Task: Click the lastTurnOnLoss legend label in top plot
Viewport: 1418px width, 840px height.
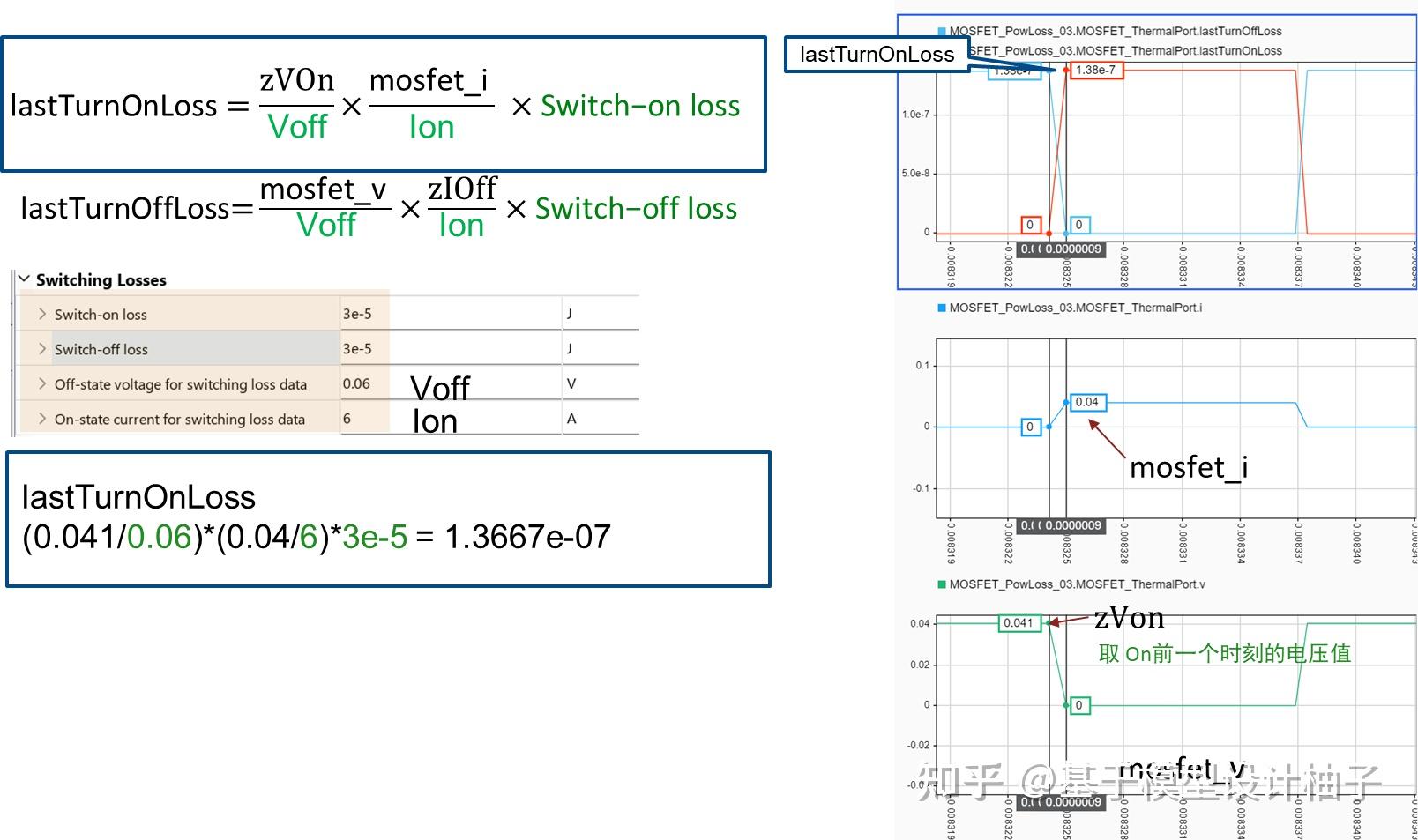Action: [x=1125, y=51]
